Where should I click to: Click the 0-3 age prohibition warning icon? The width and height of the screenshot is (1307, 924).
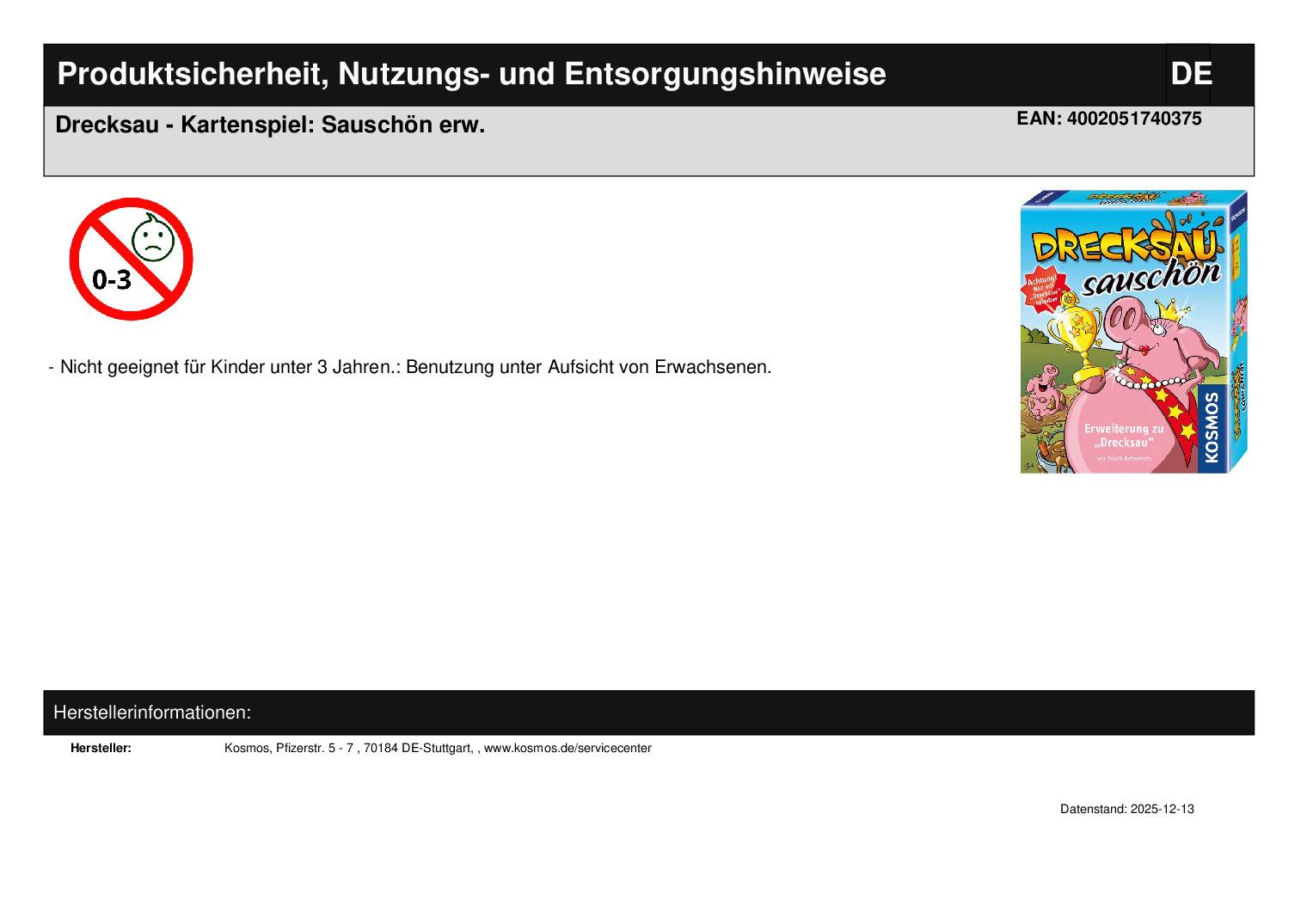(131, 259)
